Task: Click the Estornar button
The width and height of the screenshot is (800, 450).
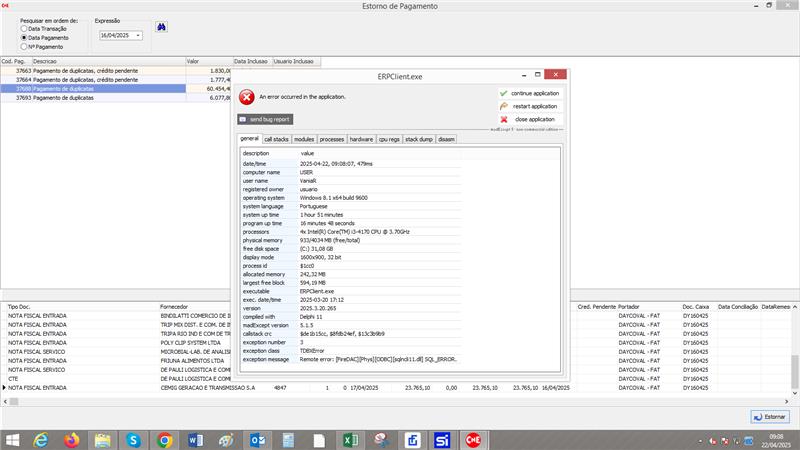Action: (x=768, y=416)
